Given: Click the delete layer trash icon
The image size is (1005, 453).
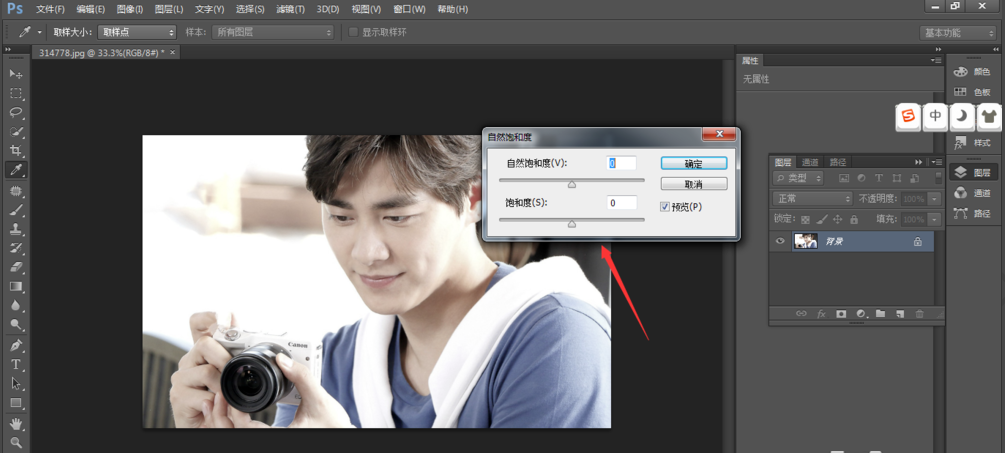Looking at the screenshot, I should 919,314.
